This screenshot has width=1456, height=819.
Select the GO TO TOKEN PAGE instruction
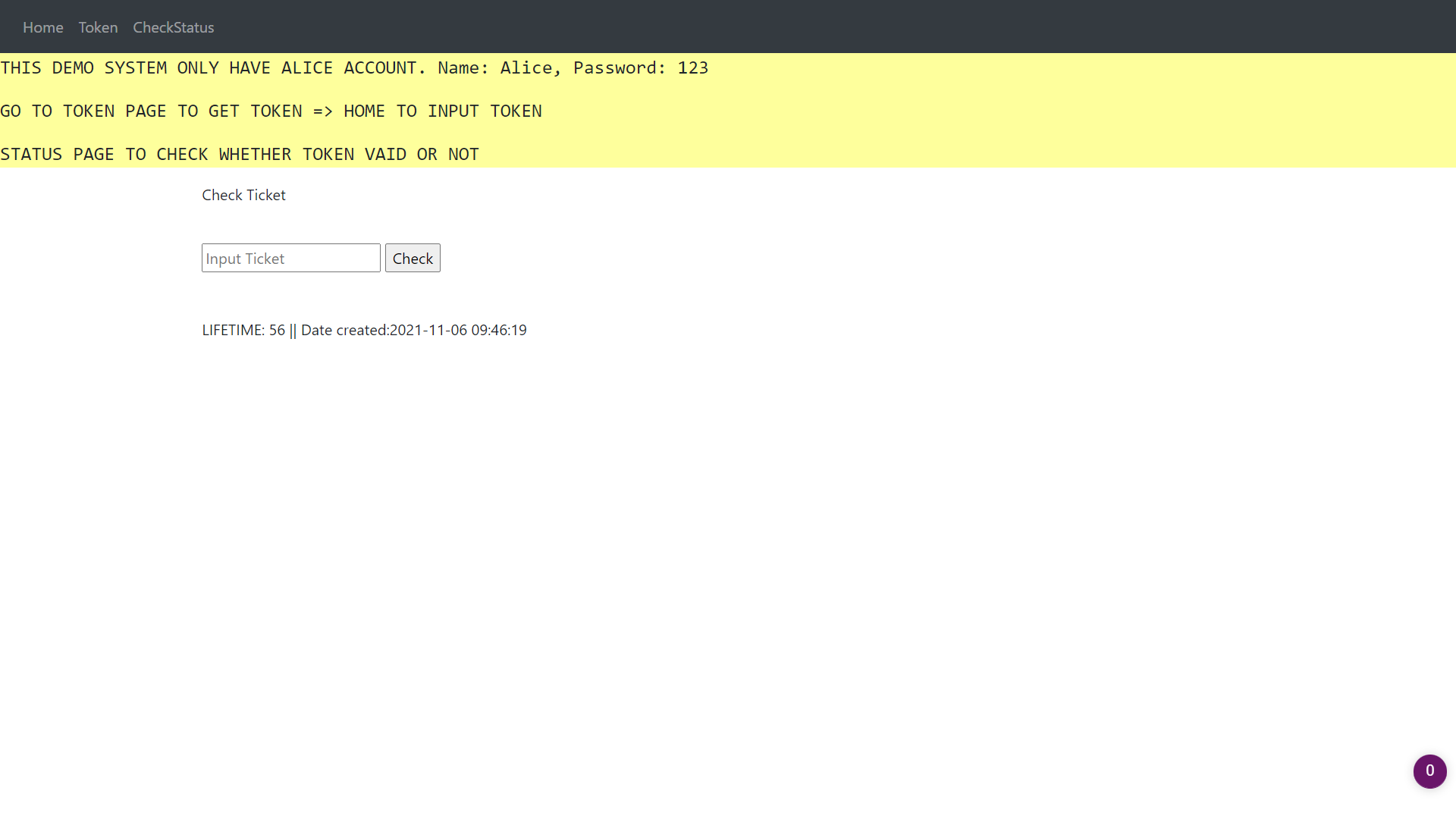pyautogui.click(x=271, y=111)
